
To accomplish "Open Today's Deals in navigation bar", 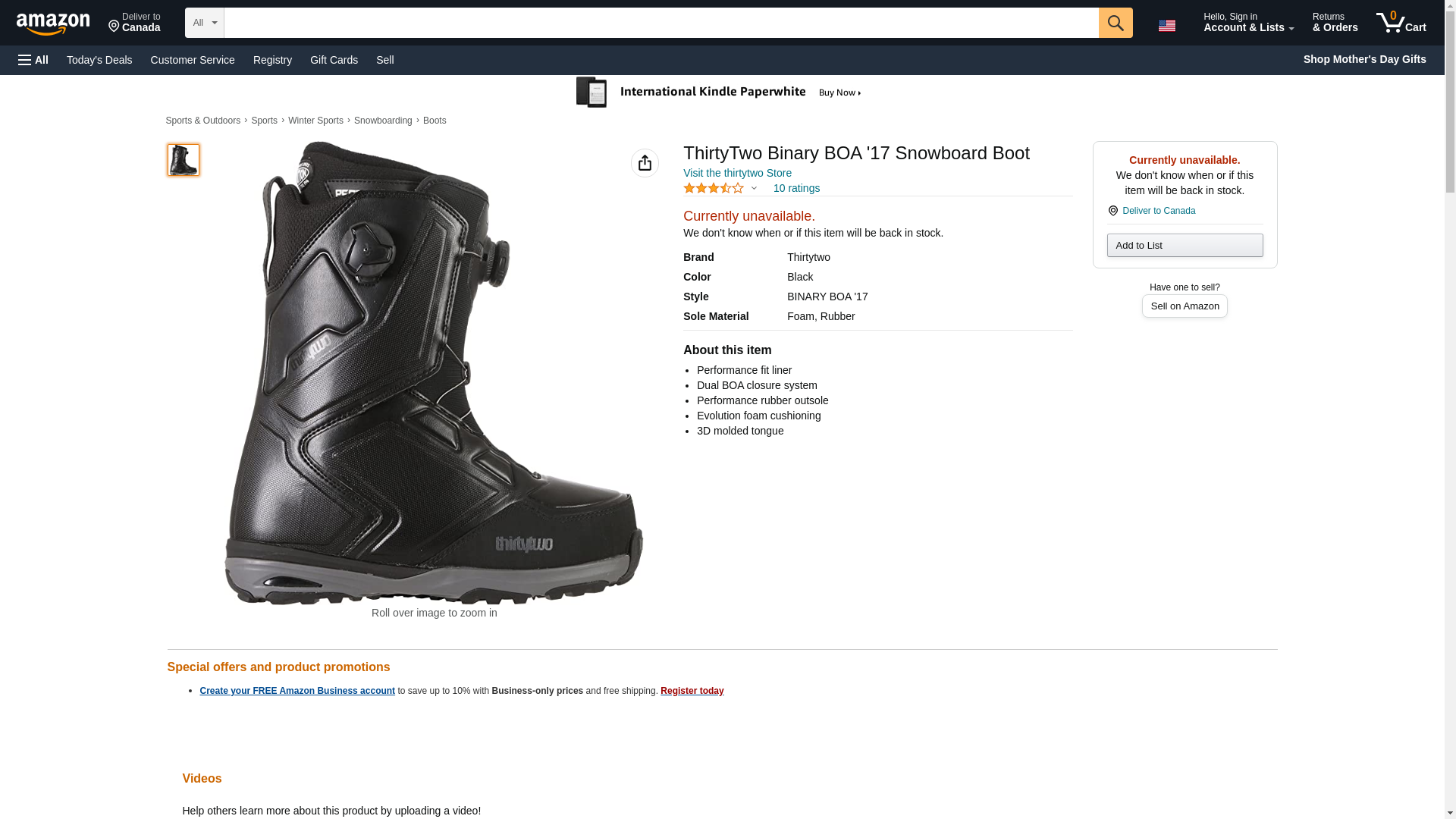I will click(x=99, y=60).
